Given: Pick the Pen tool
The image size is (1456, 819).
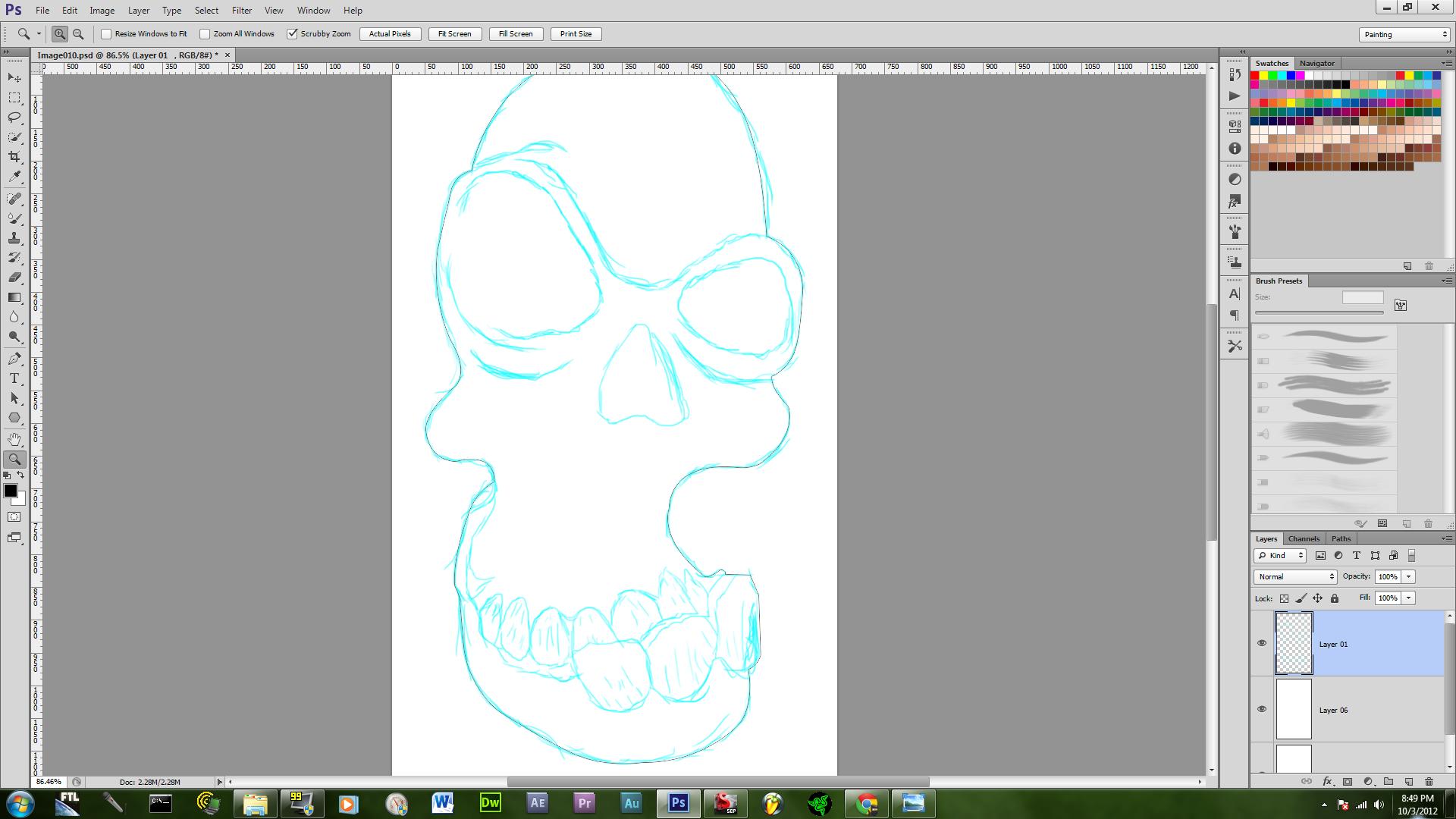Looking at the screenshot, I should pyautogui.click(x=14, y=359).
